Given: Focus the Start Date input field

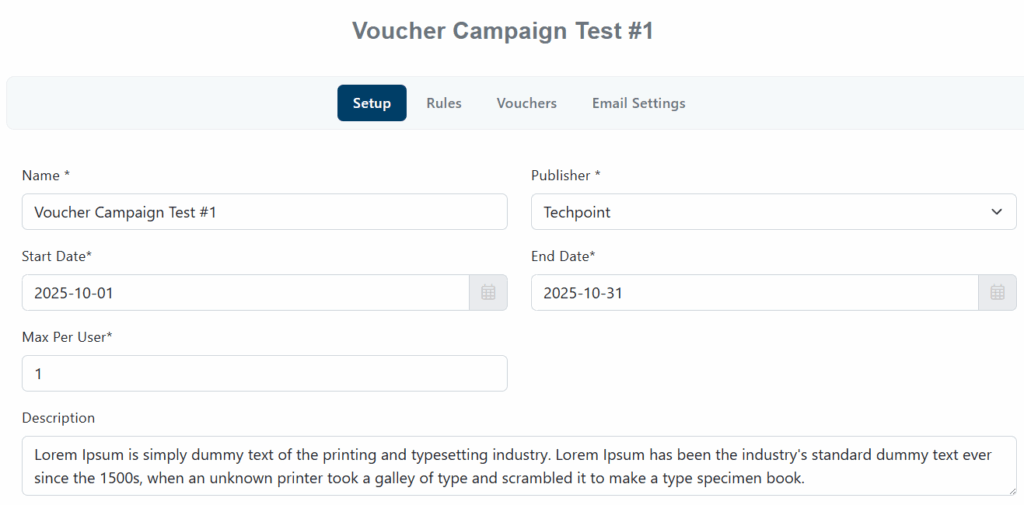Looking at the screenshot, I should (x=245, y=293).
